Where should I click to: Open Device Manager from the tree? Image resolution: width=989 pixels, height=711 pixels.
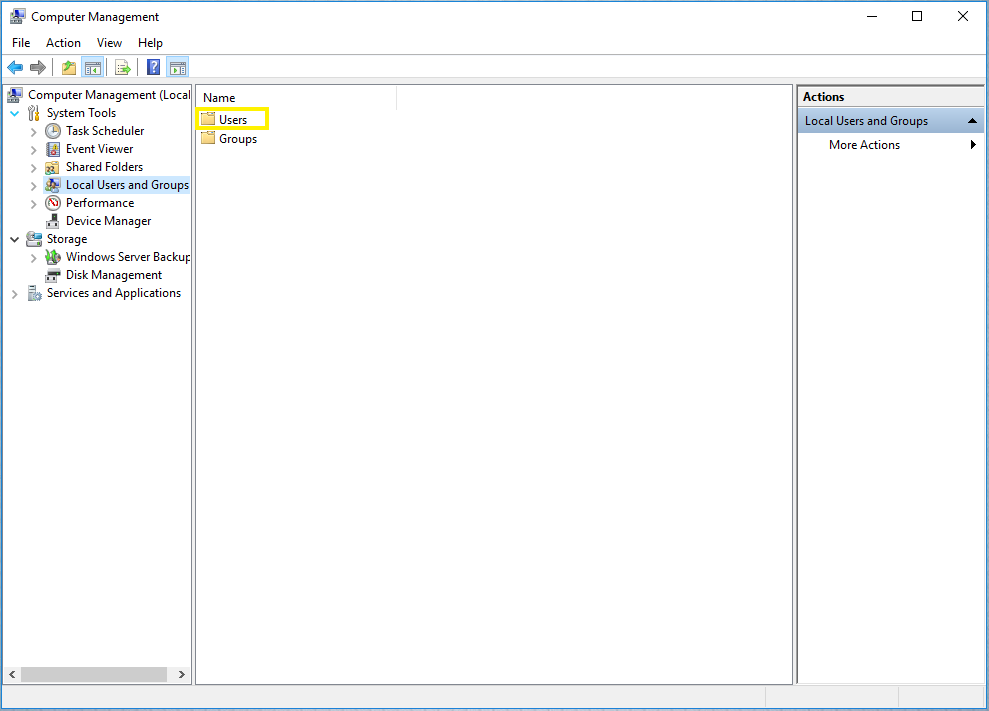108,221
